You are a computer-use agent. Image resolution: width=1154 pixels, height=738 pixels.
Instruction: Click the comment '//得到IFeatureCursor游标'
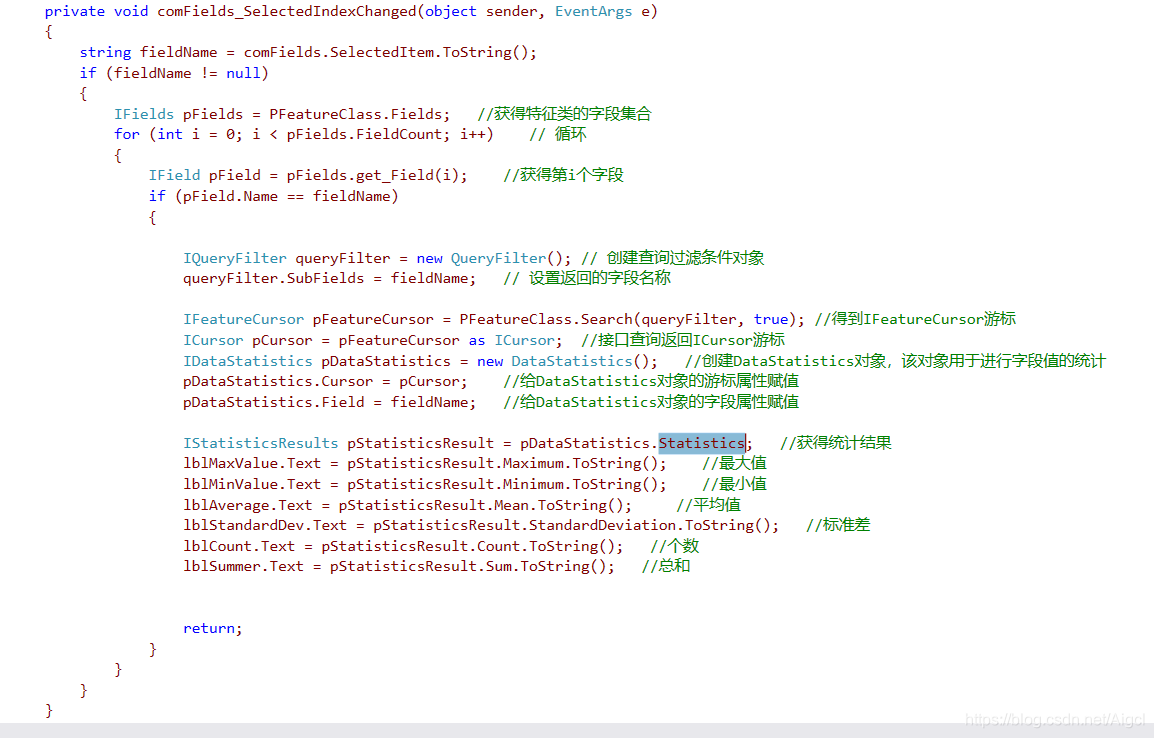[x=916, y=319]
